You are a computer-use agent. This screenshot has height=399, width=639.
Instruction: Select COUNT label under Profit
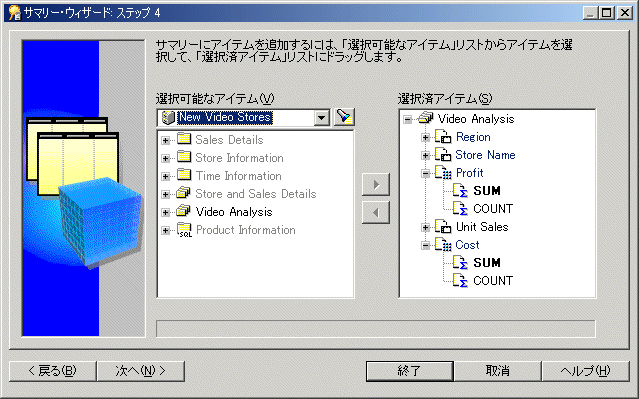pos(493,209)
